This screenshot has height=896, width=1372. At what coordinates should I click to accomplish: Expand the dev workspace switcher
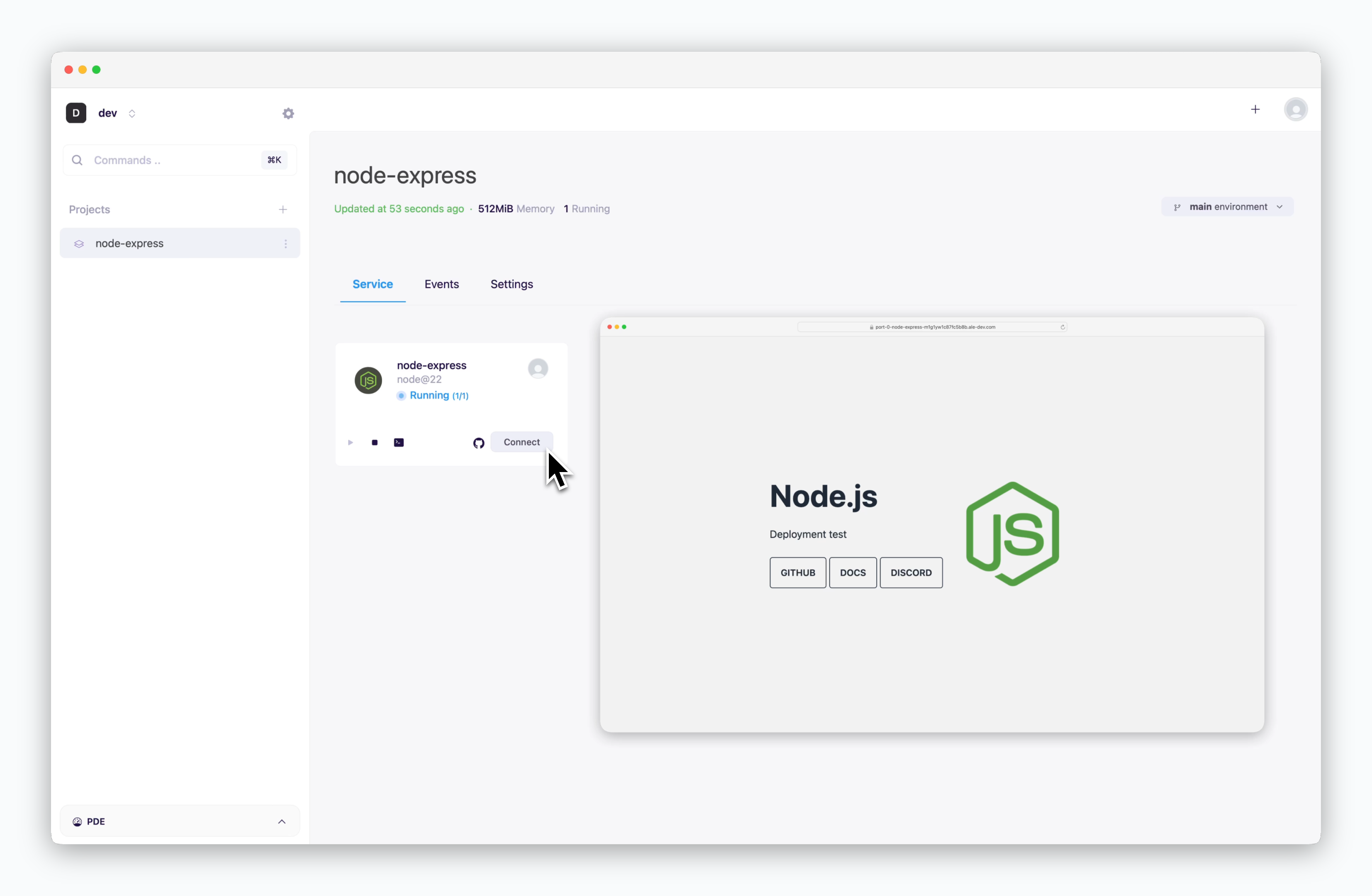pos(132,114)
